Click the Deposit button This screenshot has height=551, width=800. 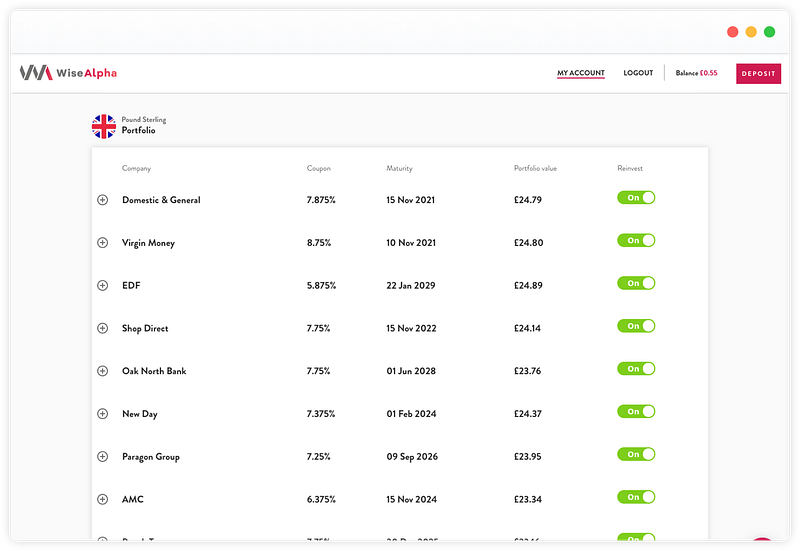point(758,73)
